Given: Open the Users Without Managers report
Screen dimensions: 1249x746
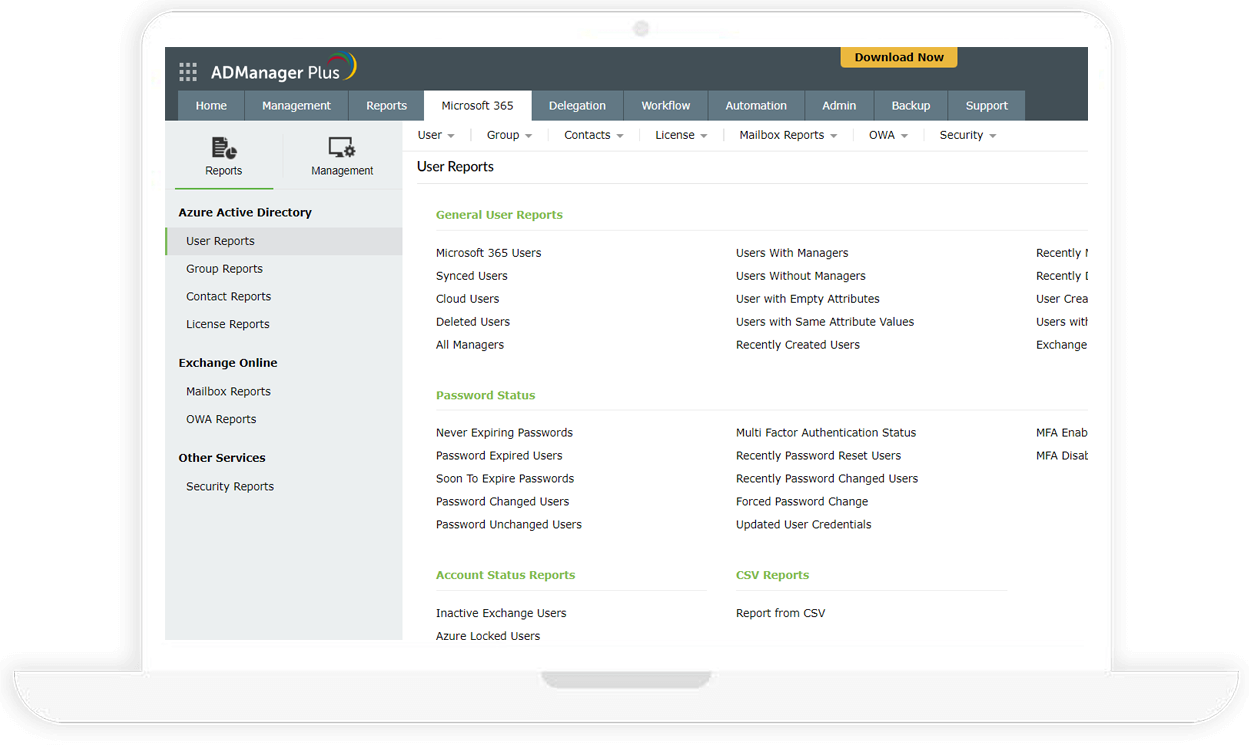Looking at the screenshot, I should (x=801, y=276).
